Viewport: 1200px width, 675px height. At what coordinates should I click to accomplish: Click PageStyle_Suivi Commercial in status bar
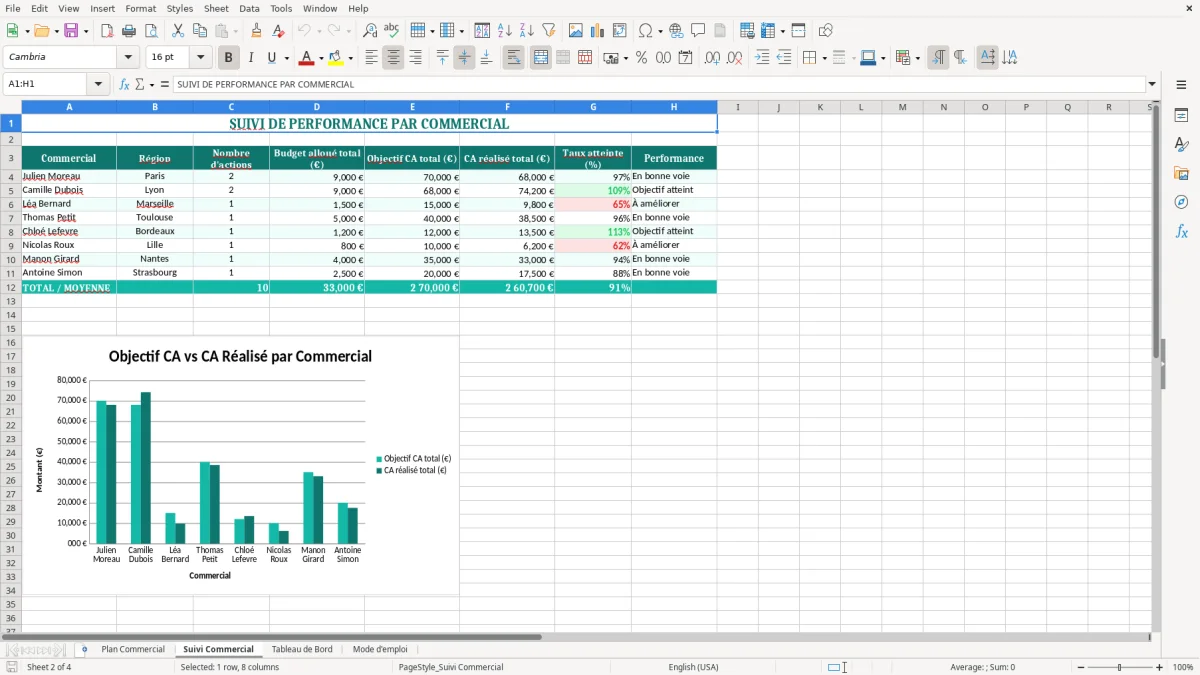(x=451, y=667)
